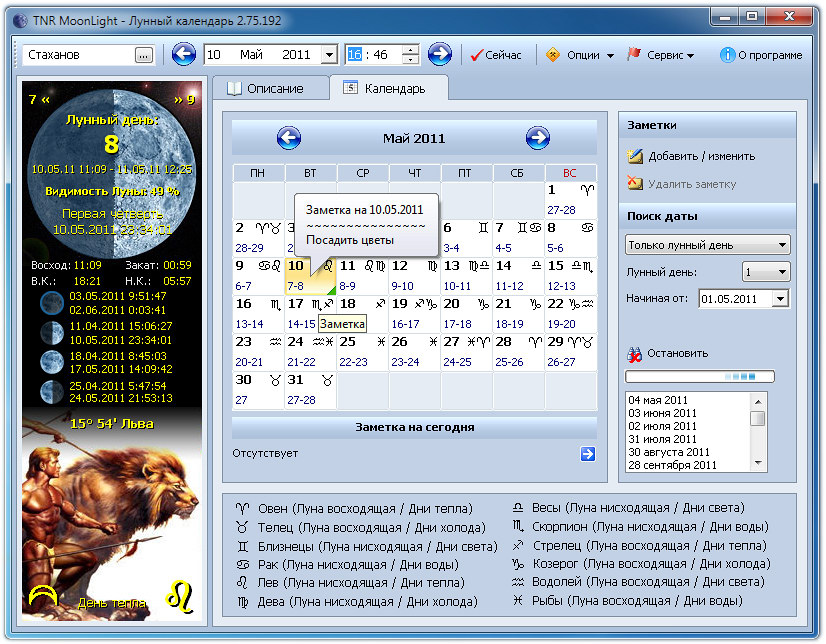Select May 20 in calendar
This screenshot has height=644, width=826.
(x=466, y=314)
